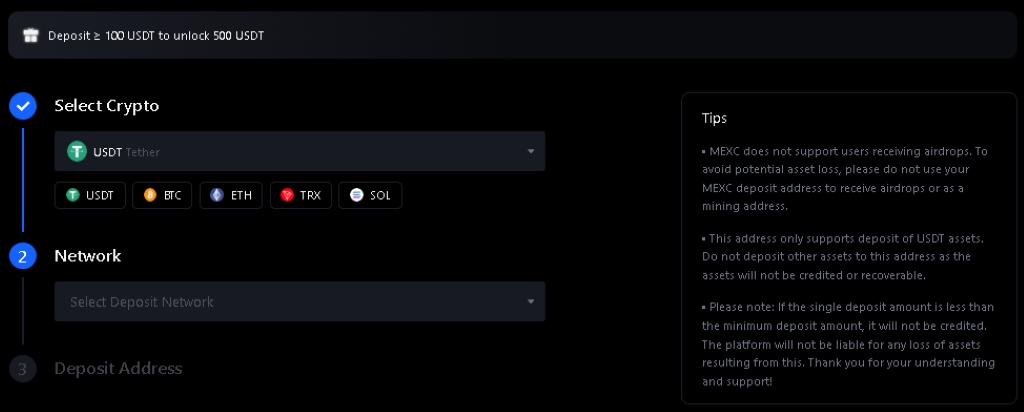The image size is (1024, 412).
Task: Click the SOL coin icon
Action: 357,196
